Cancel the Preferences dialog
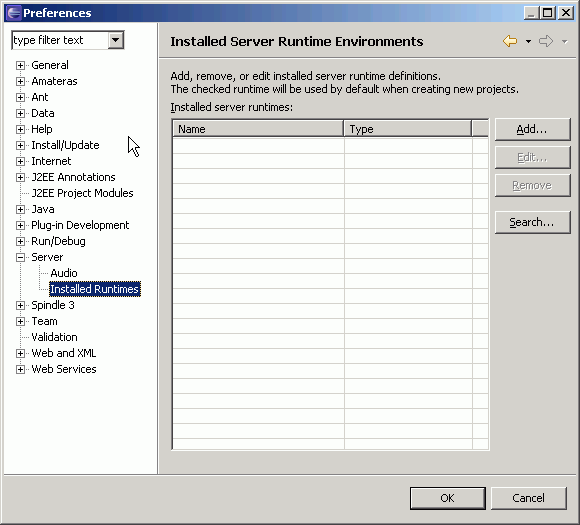 tap(529, 498)
